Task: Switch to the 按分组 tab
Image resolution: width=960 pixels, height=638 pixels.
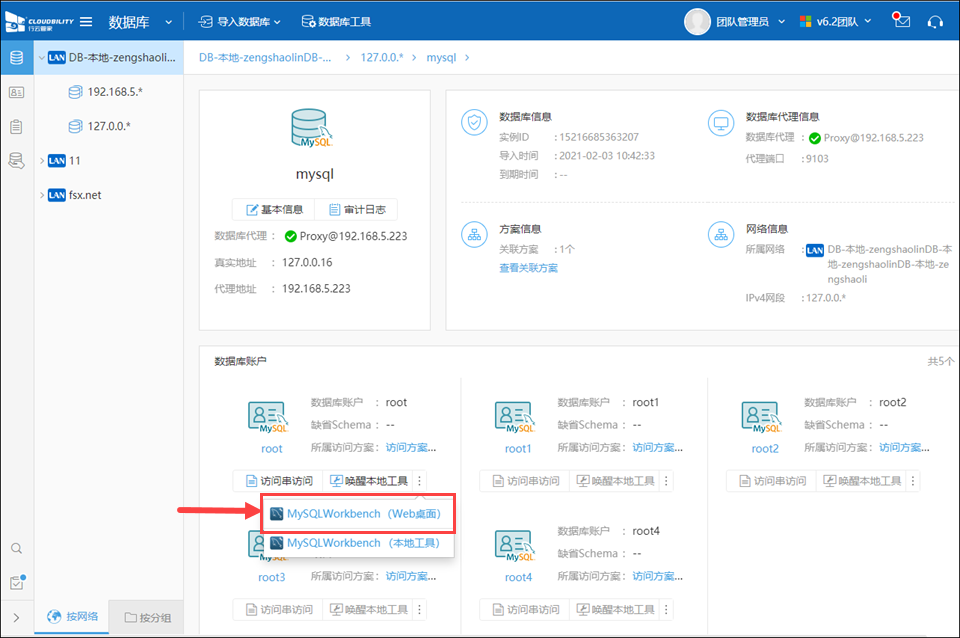Action: 147,617
